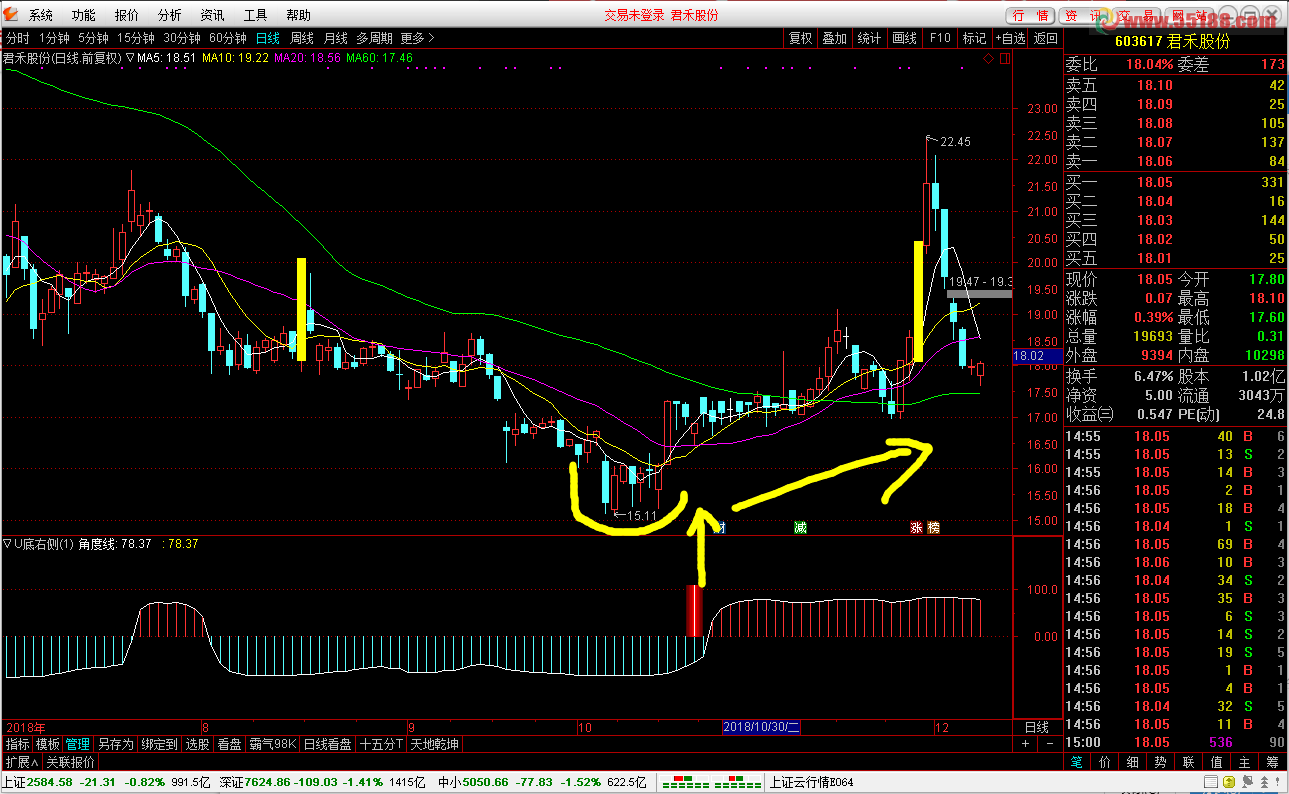1289x794 pixels.
Task: Click the 减 marker on the chart
Action: point(800,527)
